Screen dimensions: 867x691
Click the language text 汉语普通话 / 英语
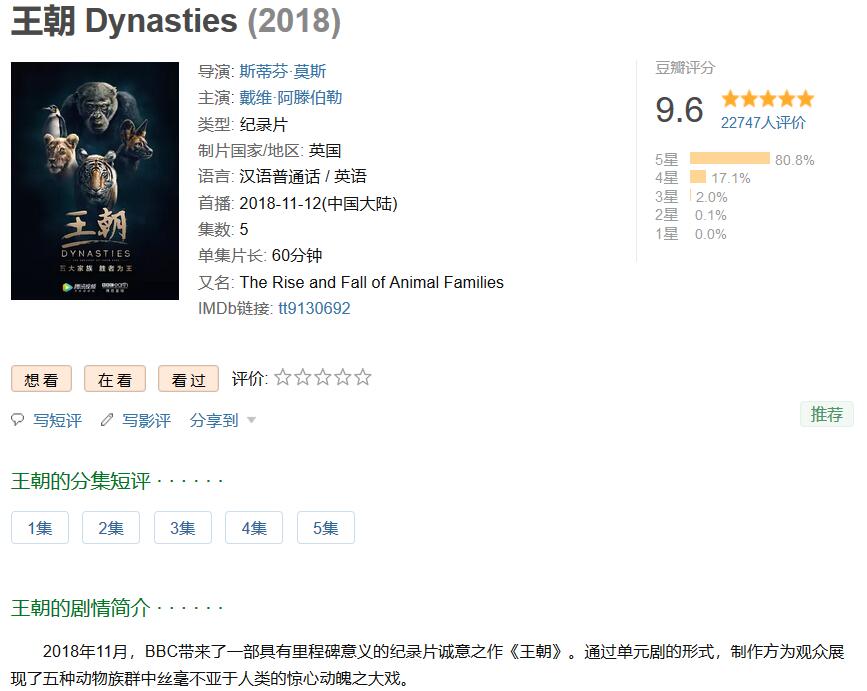(303, 177)
